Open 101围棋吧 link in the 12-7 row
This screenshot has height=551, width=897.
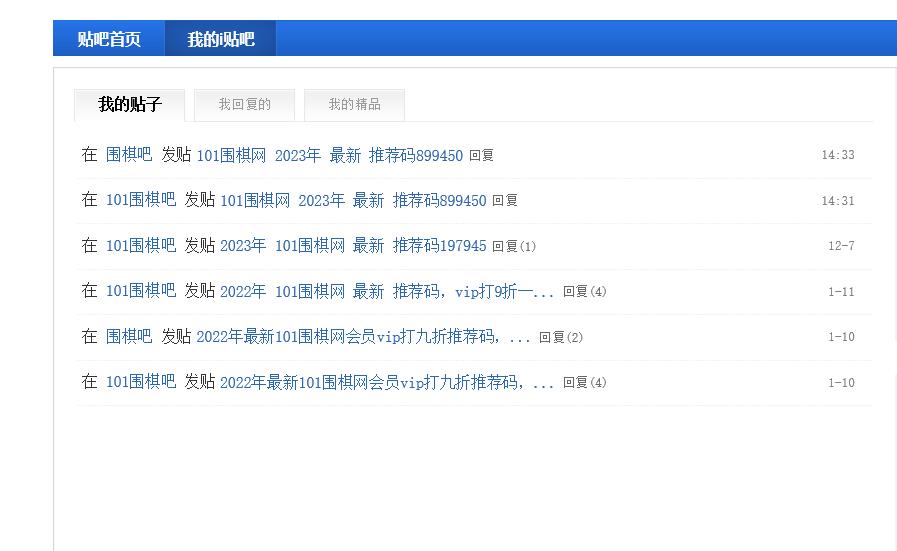pyautogui.click(x=141, y=245)
